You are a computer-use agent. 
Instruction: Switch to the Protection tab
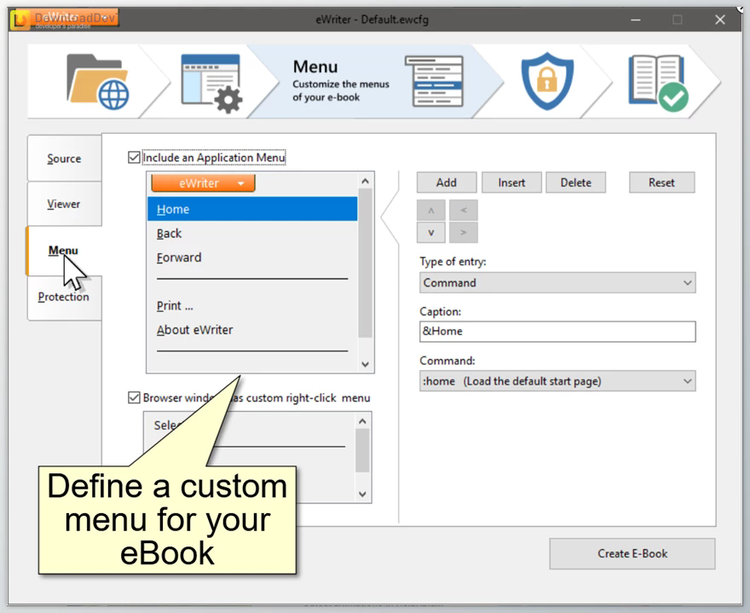[64, 297]
